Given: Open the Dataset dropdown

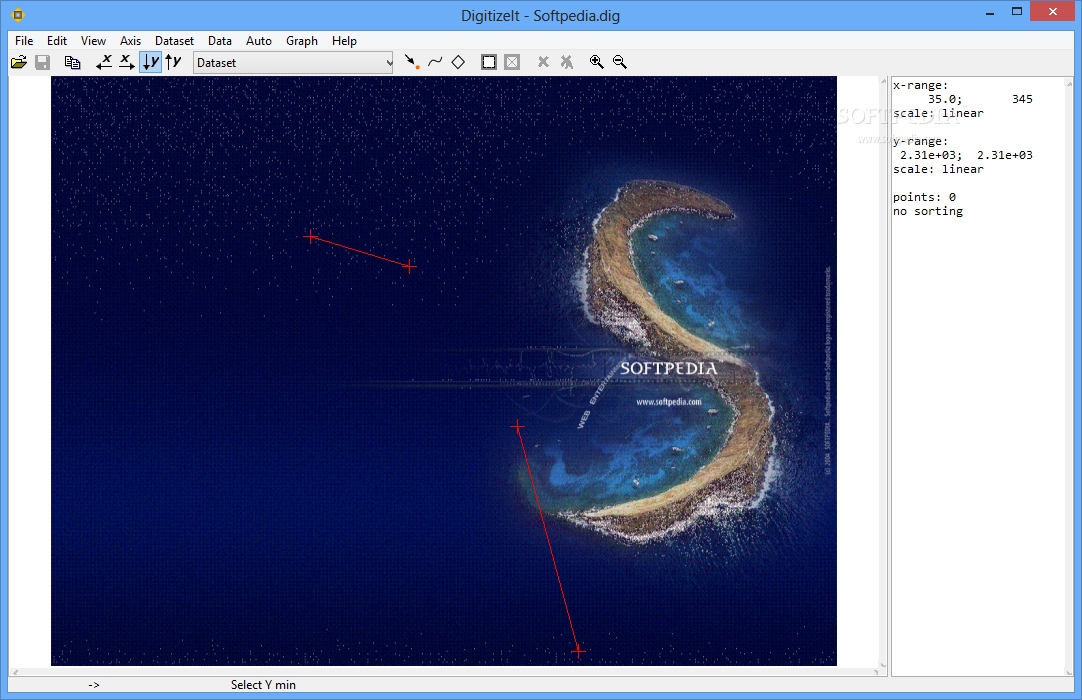Looking at the screenshot, I should (293, 63).
